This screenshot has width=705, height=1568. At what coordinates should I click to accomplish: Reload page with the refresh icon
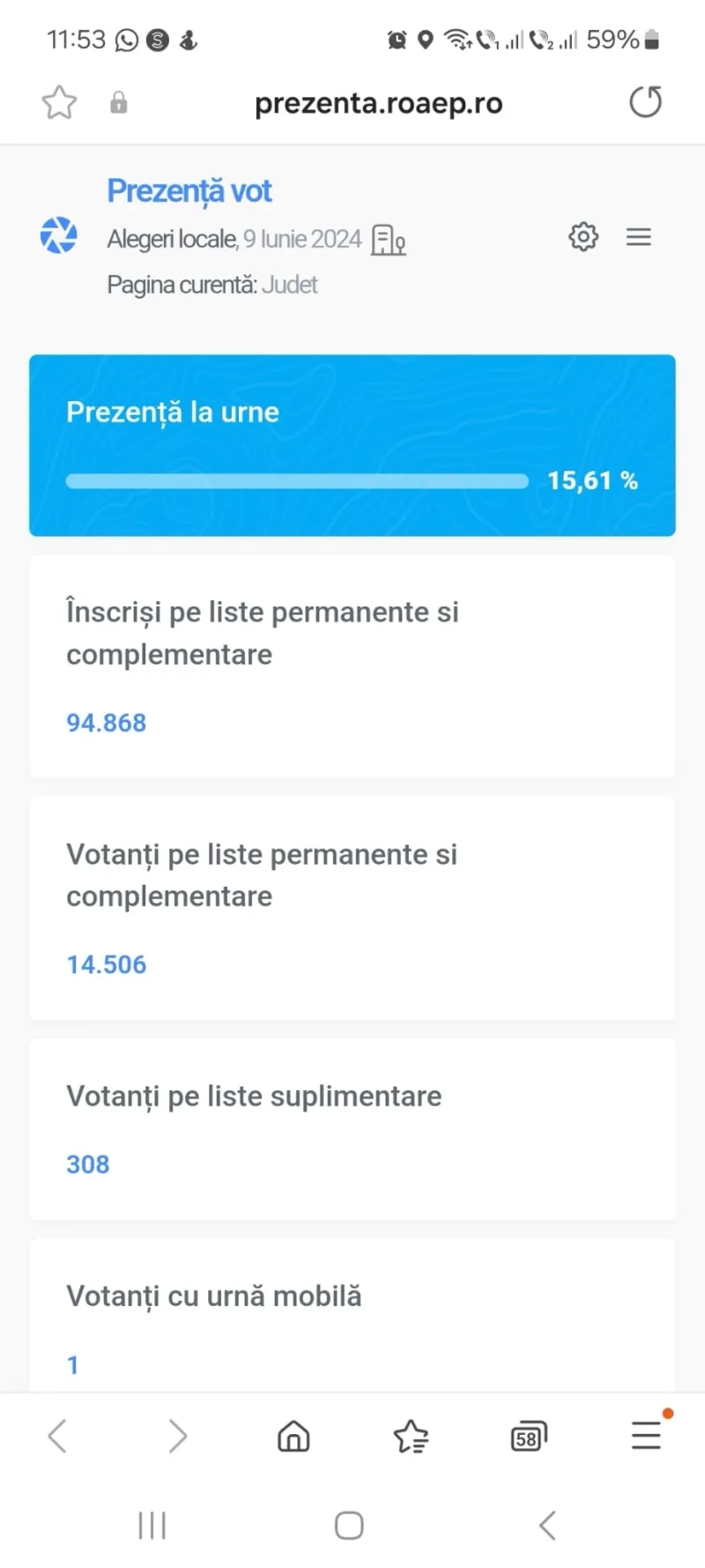pos(645,102)
